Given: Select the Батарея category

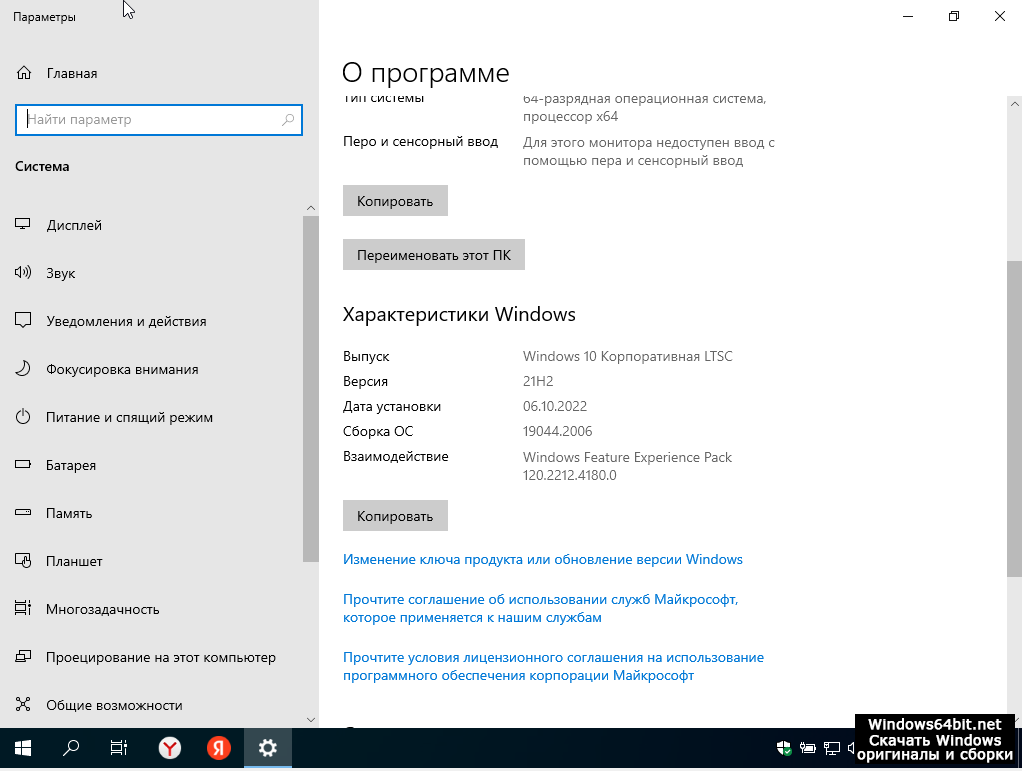Looking at the screenshot, I should point(71,465).
